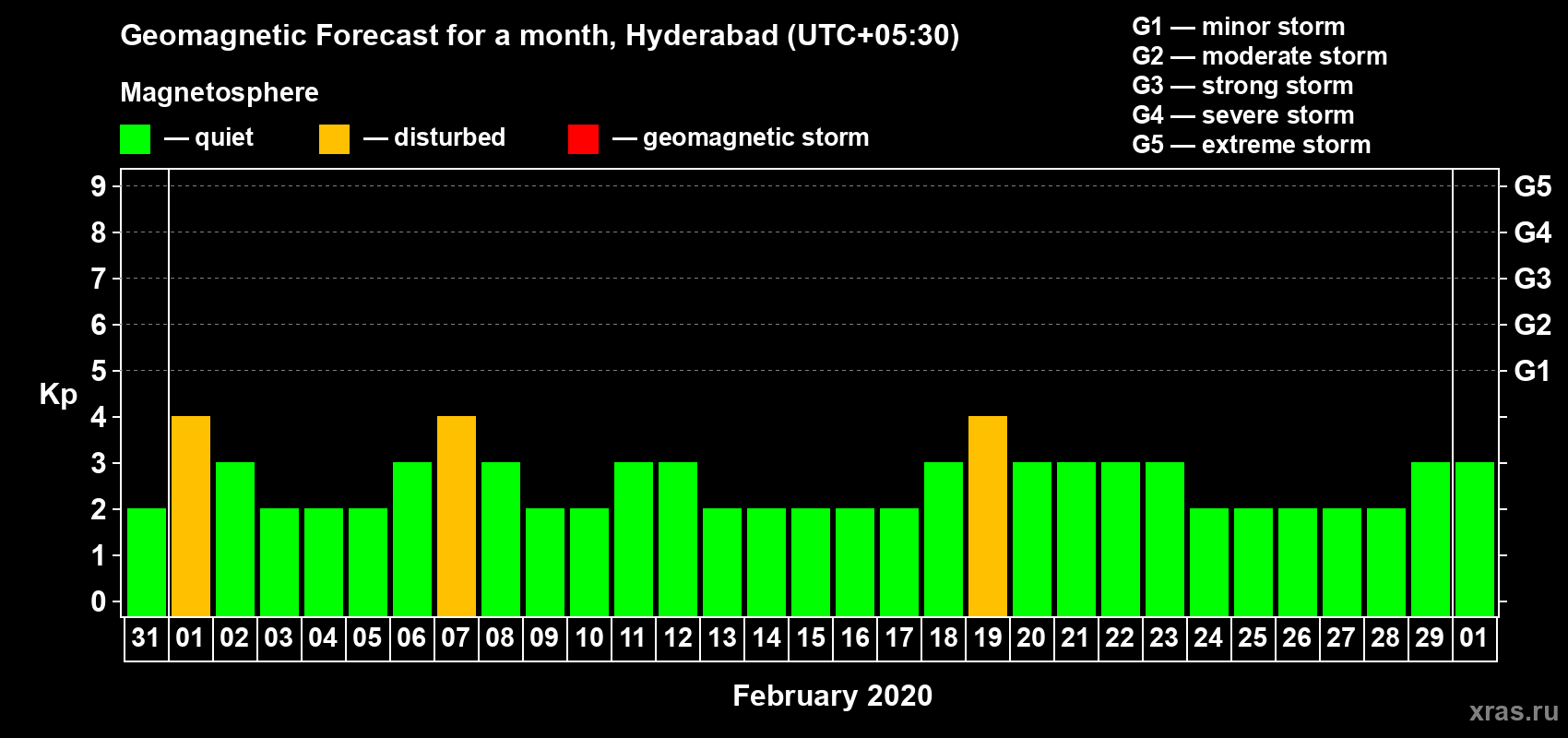Image resolution: width=1568 pixels, height=738 pixels.
Task: Select the orange bar for February 01
Action: tap(191, 516)
